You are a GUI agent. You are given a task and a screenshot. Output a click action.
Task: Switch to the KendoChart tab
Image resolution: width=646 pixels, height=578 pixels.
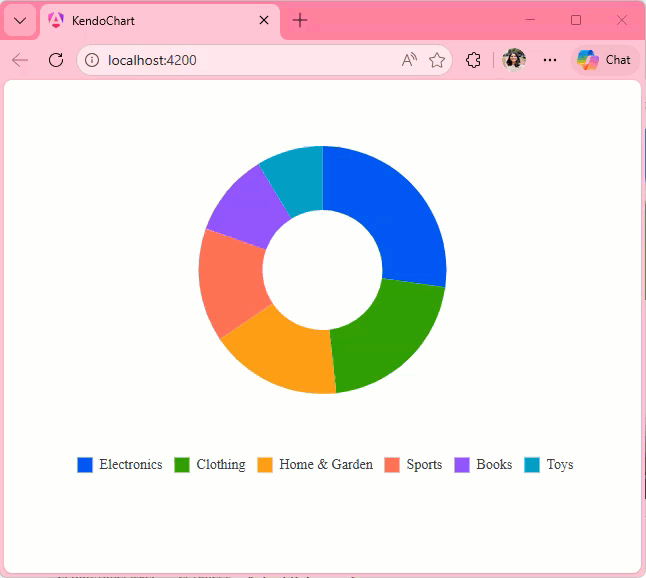coord(150,21)
